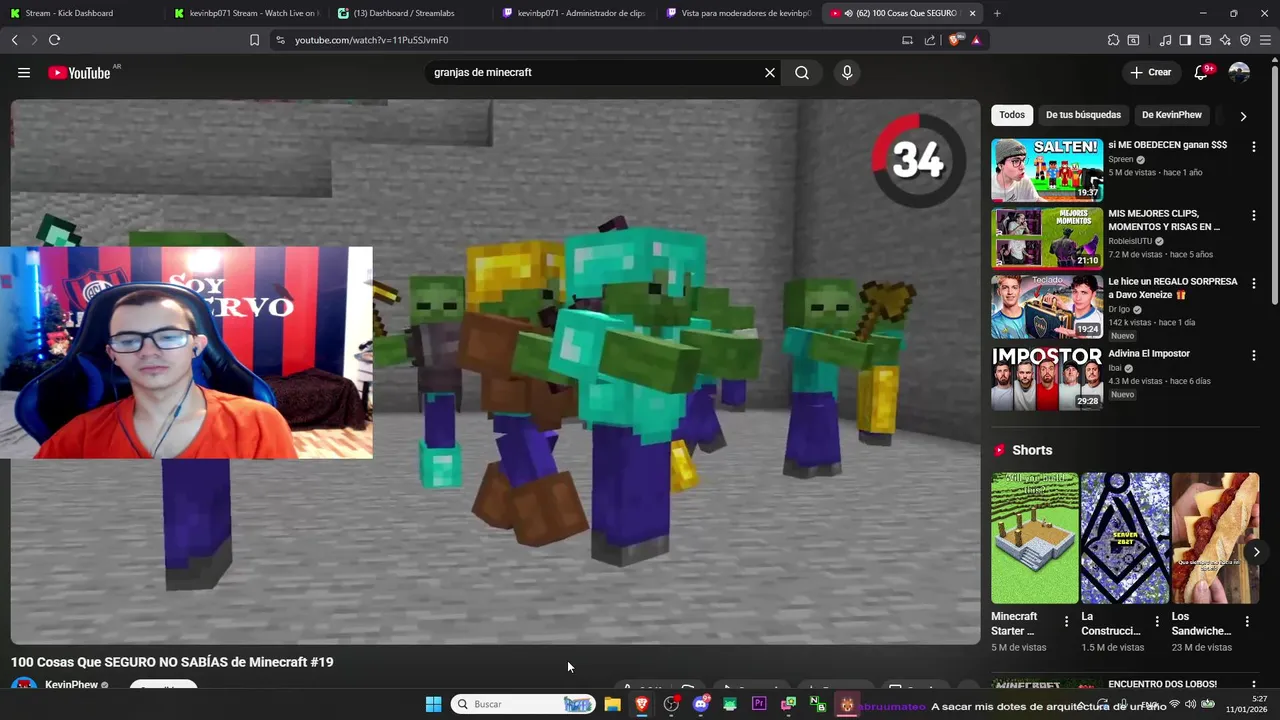This screenshot has width=1280, height=720.
Task: Go back in browser history
Action: point(15,40)
